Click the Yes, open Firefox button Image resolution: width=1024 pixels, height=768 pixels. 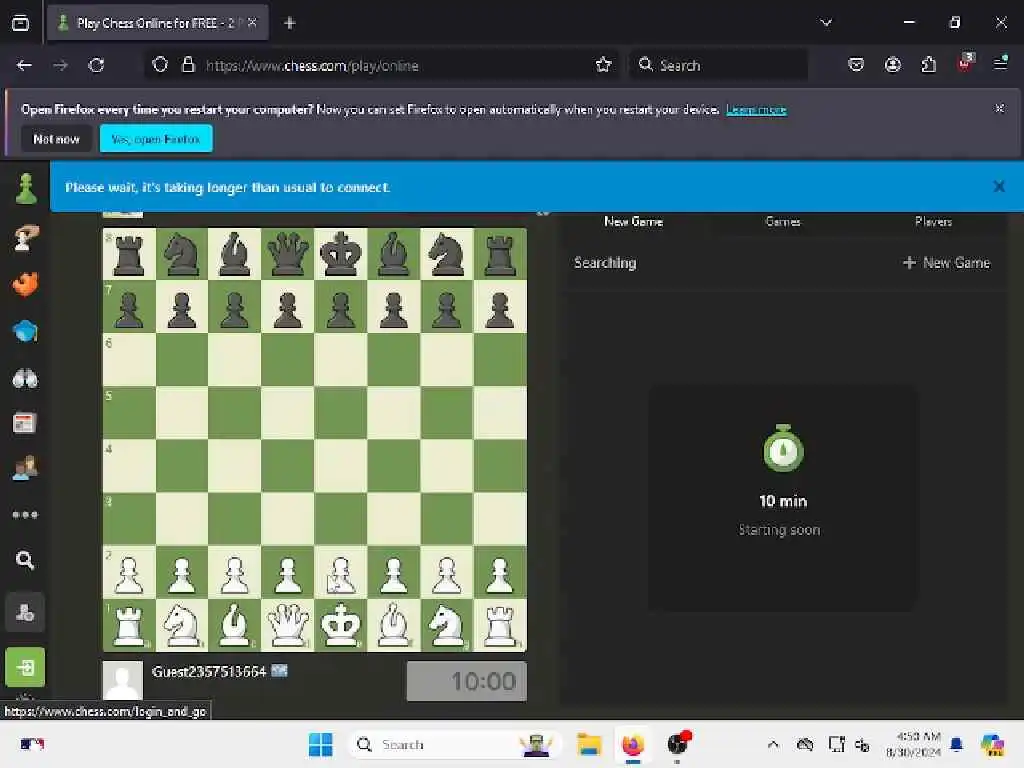pos(156,139)
